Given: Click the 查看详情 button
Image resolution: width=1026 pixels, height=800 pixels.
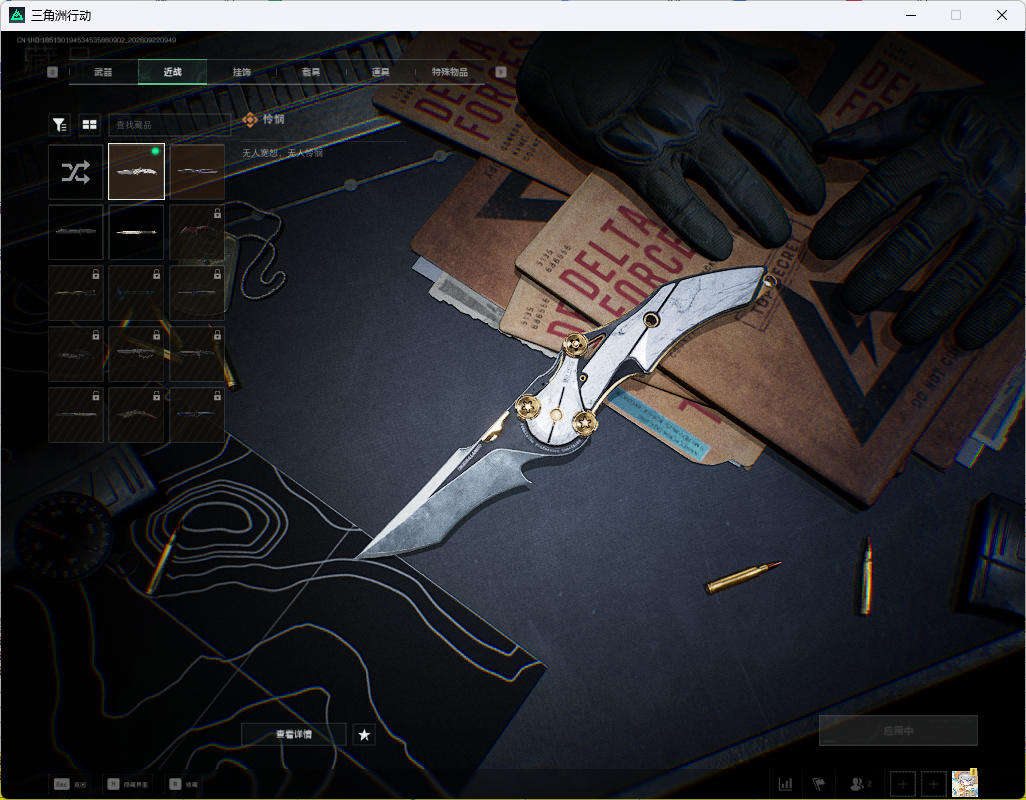Looking at the screenshot, I should click(x=294, y=735).
